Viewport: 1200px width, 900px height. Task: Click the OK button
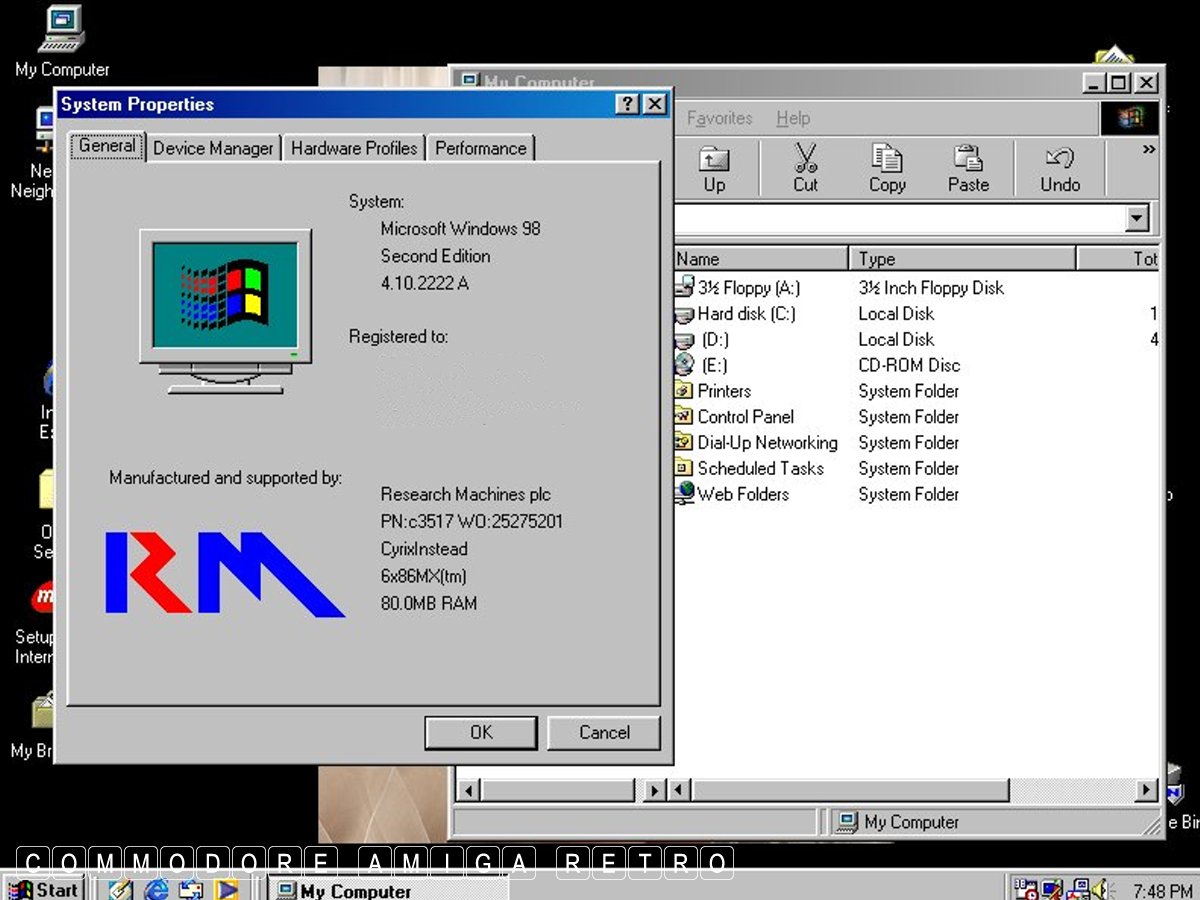pos(481,732)
